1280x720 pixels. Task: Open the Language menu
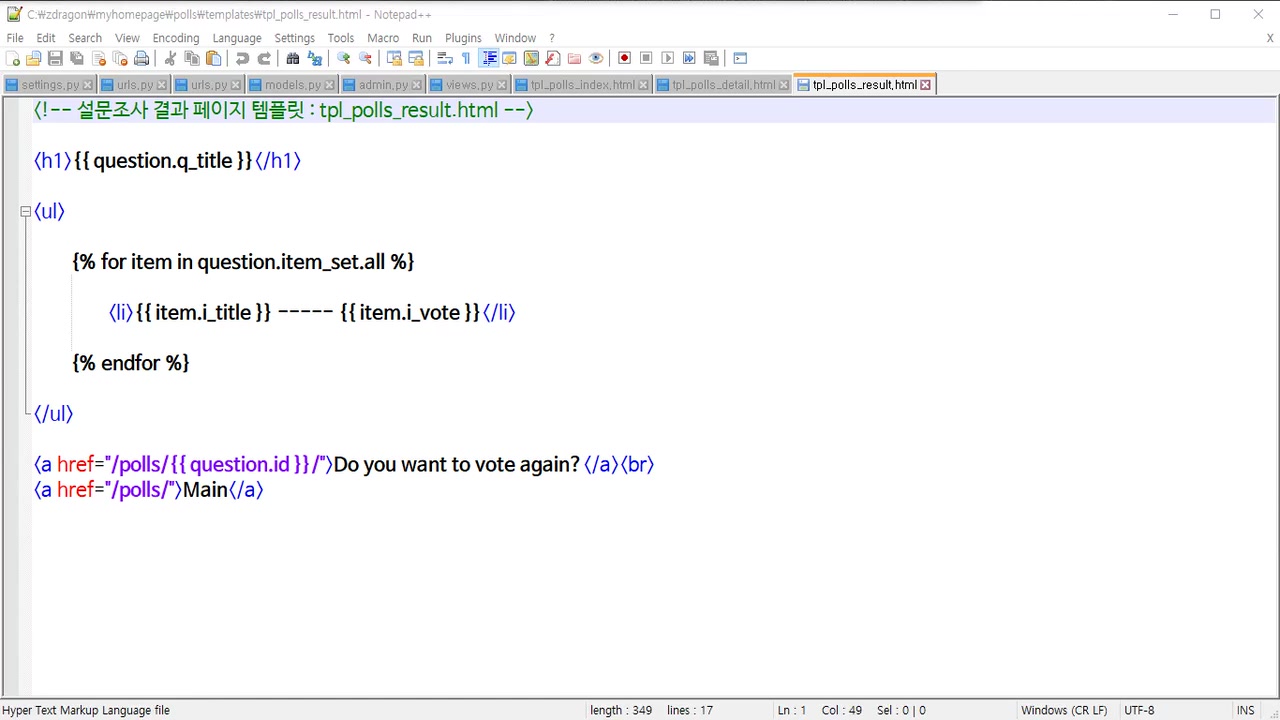coord(236,38)
